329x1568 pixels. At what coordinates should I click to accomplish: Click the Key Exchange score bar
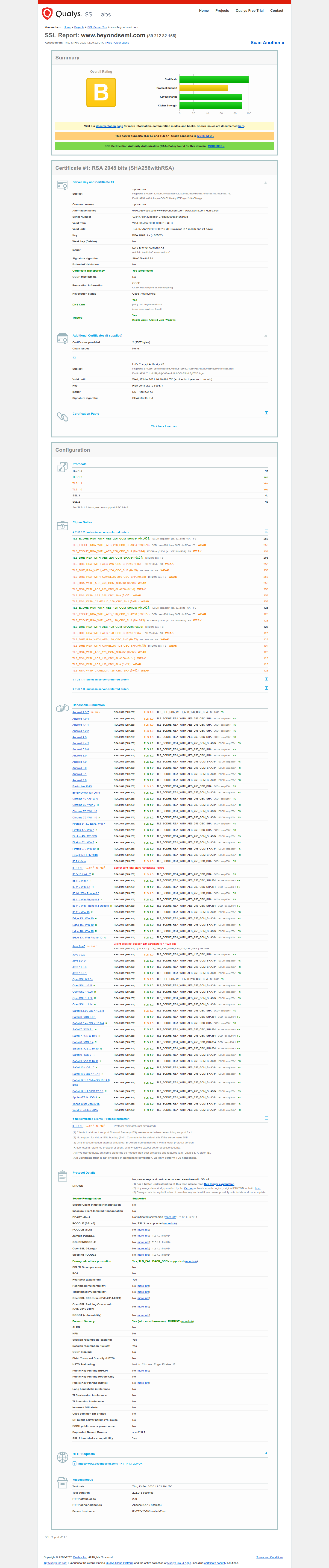click(211, 97)
